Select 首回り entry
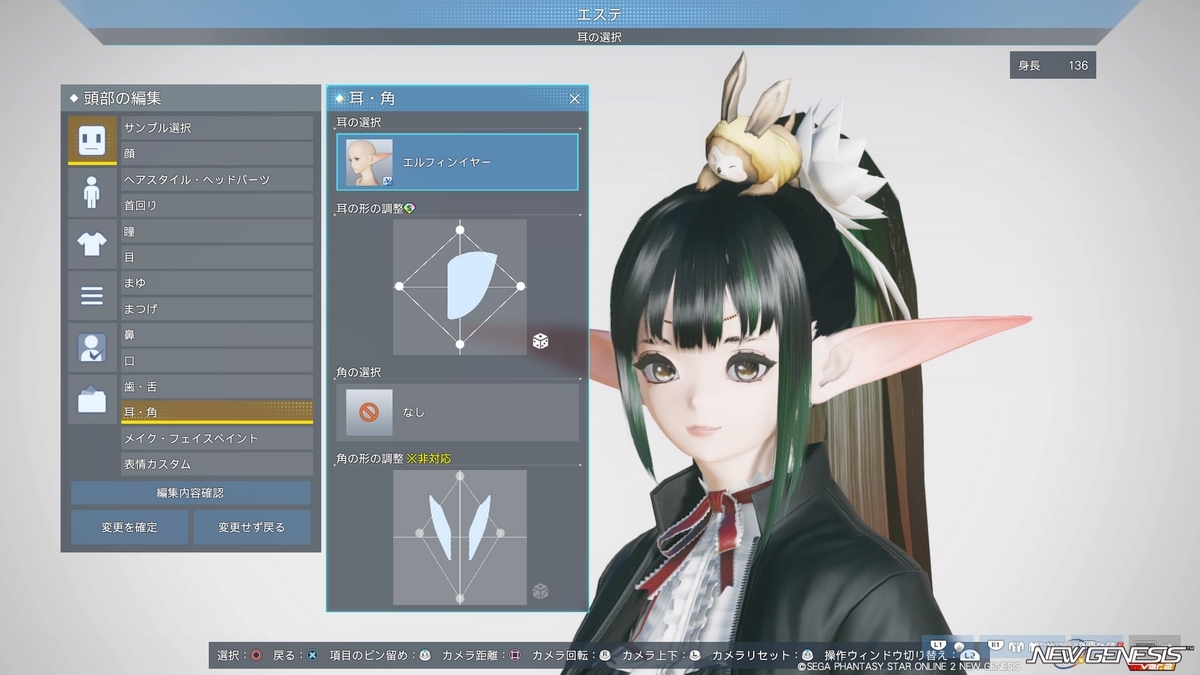Image resolution: width=1200 pixels, height=675 pixels. [217, 206]
